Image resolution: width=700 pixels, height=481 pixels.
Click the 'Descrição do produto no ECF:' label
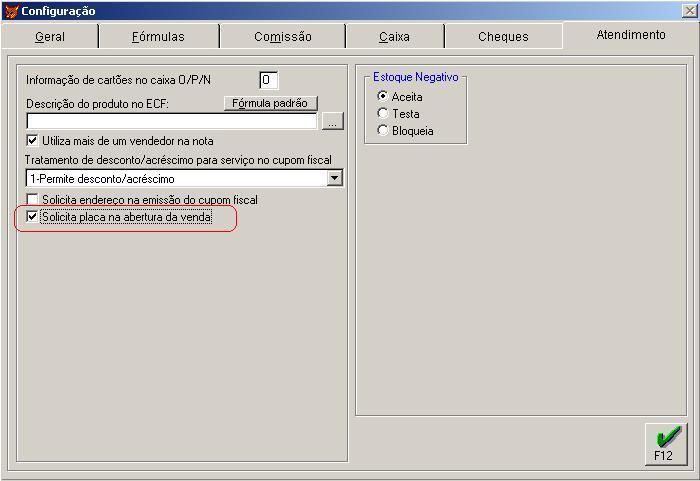point(97,104)
